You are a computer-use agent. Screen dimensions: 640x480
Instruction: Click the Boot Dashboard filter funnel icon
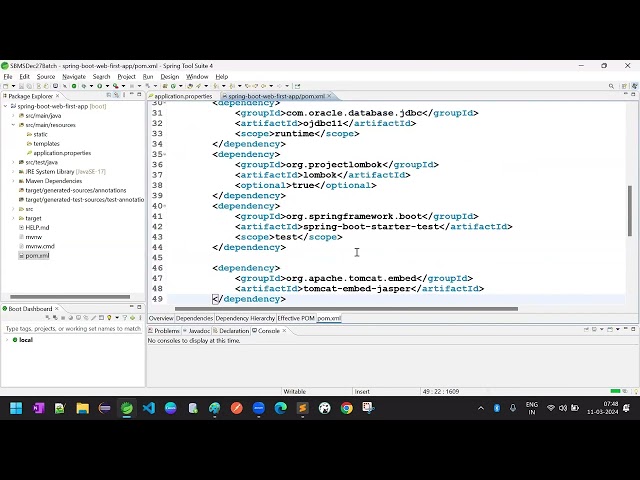coord(124,318)
